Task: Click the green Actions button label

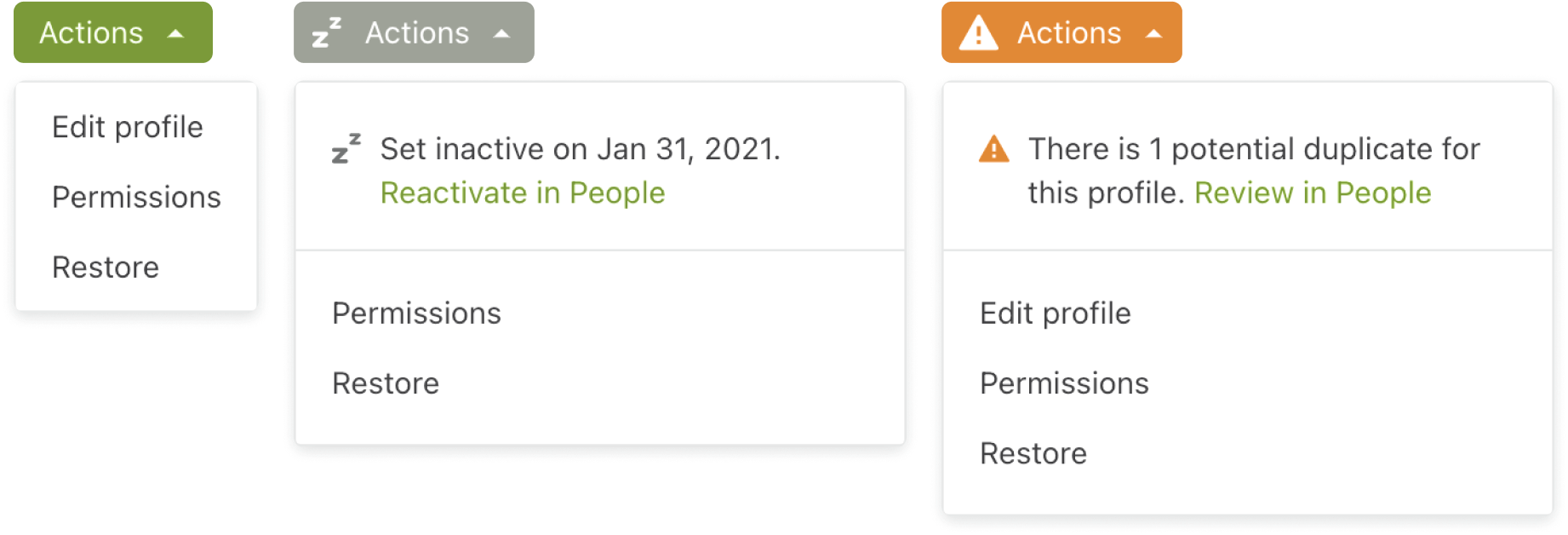Action: 91,33
